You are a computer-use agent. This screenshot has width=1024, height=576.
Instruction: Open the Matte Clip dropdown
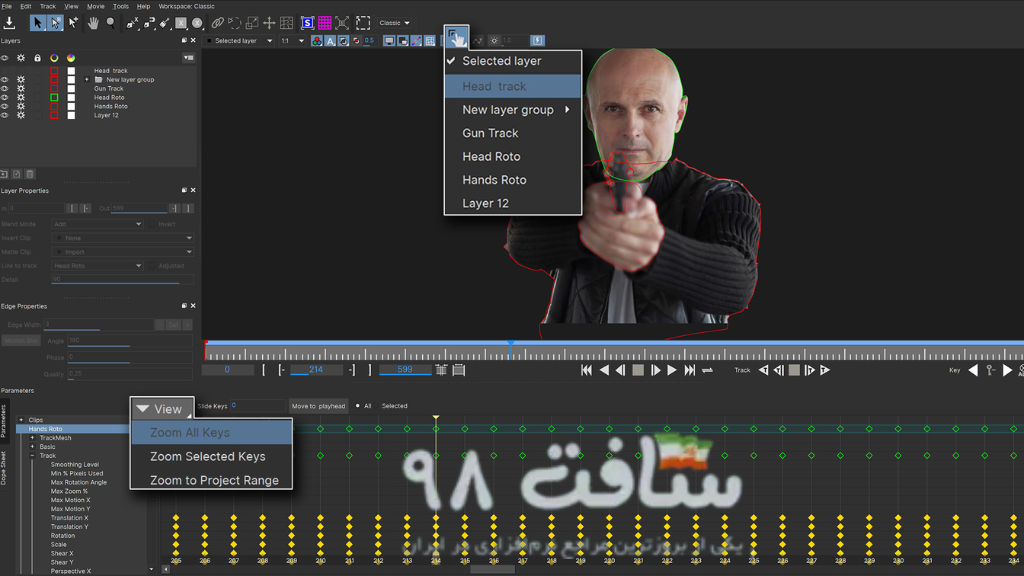[123, 252]
